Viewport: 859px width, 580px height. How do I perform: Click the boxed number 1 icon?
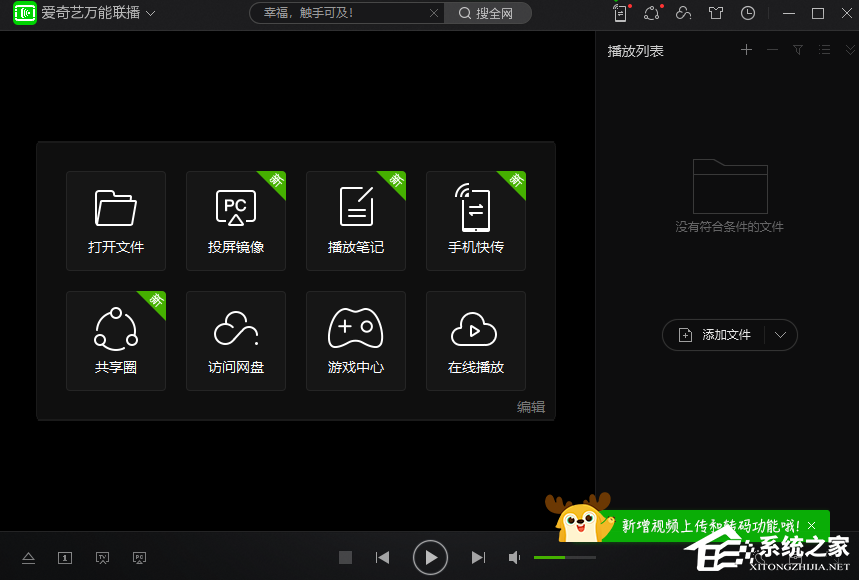tap(65, 558)
